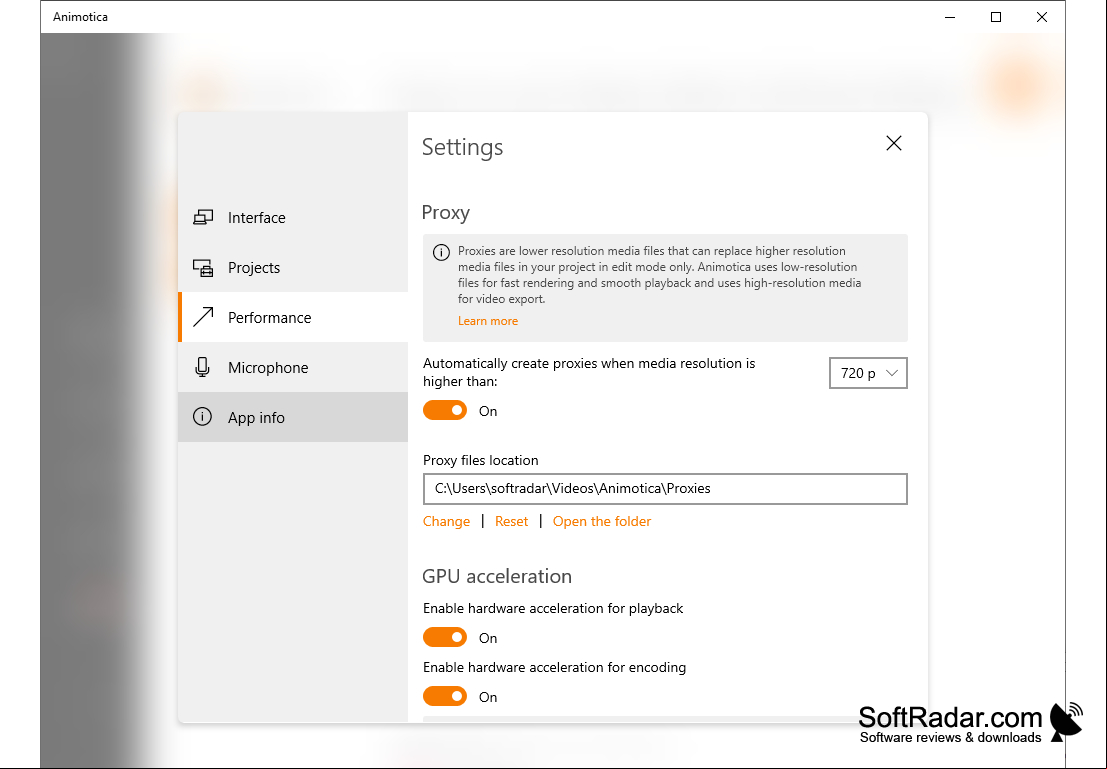The width and height of the screenshot is (1107, 769).
Task: Click the Interface monitor icon
Action: [x=203, y=217]
